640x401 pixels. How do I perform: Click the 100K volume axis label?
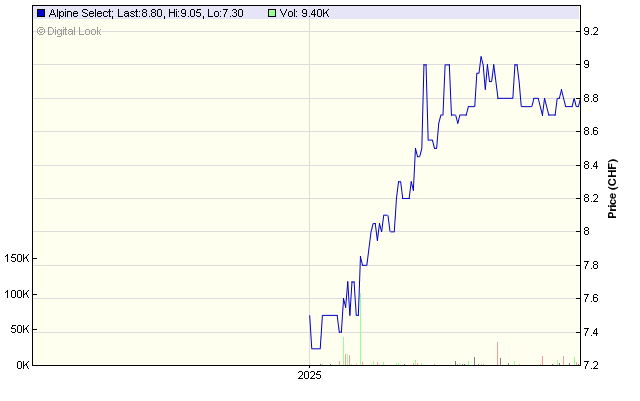pyautogui.click(x=19, y=295)
